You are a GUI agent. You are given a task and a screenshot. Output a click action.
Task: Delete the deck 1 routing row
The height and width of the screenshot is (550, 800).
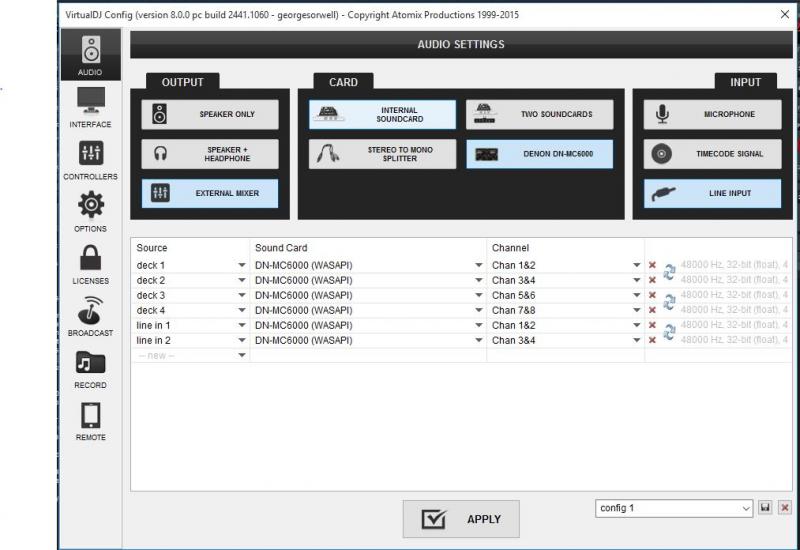click(652, 265)
